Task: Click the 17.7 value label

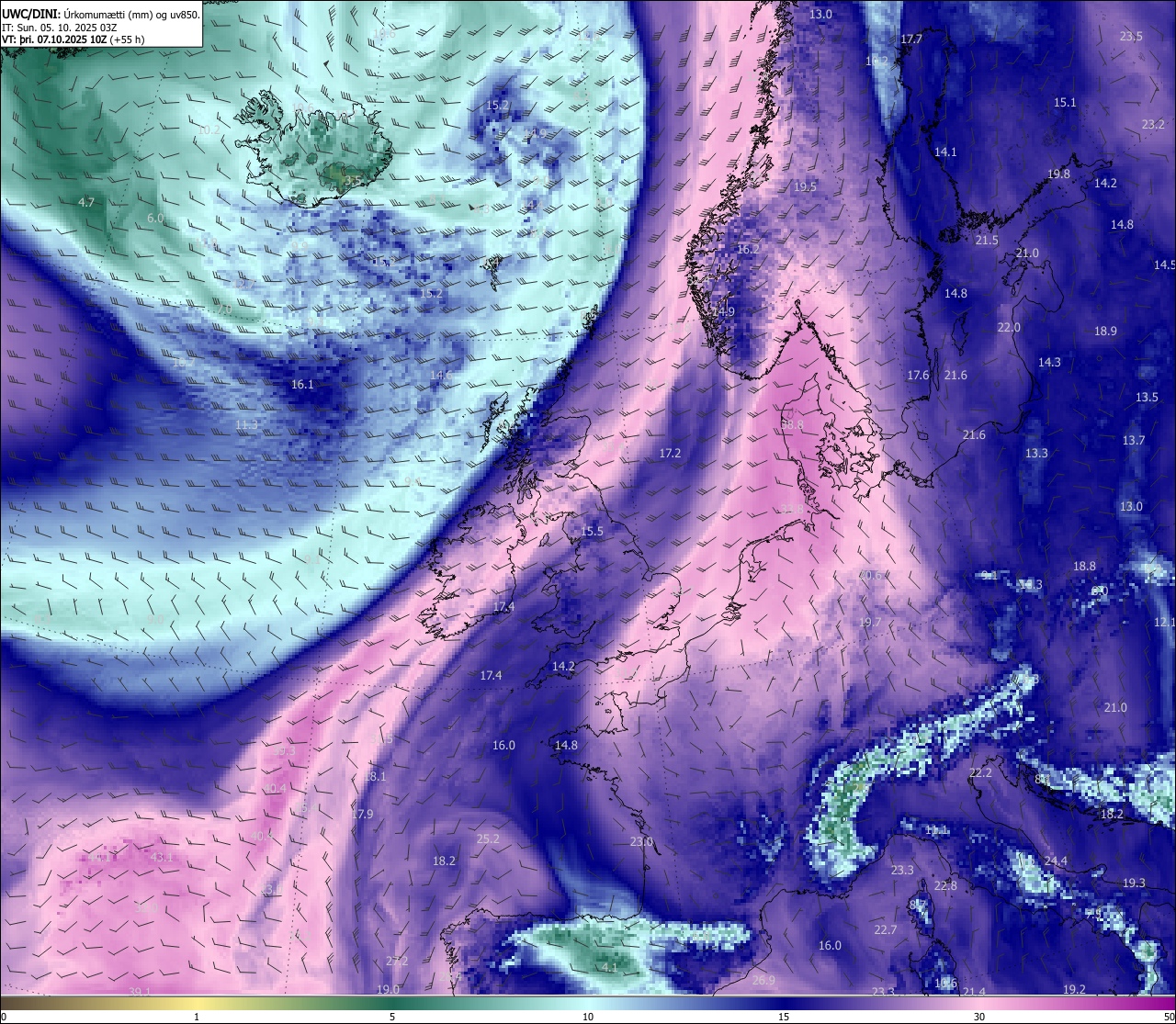Action: click(x=911, y=39)
